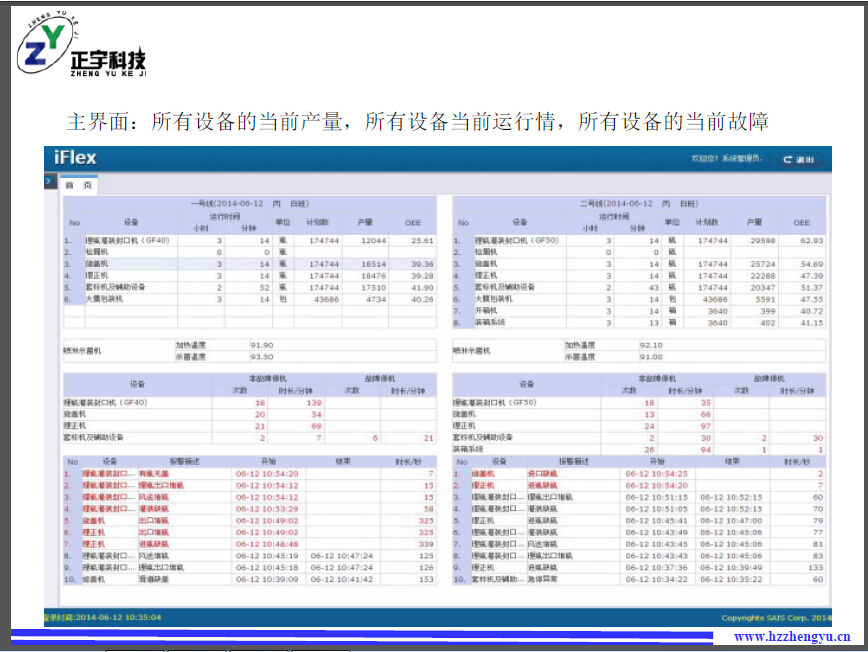
Task: Click stoppage duration value 97
Action: pos(705,426)
